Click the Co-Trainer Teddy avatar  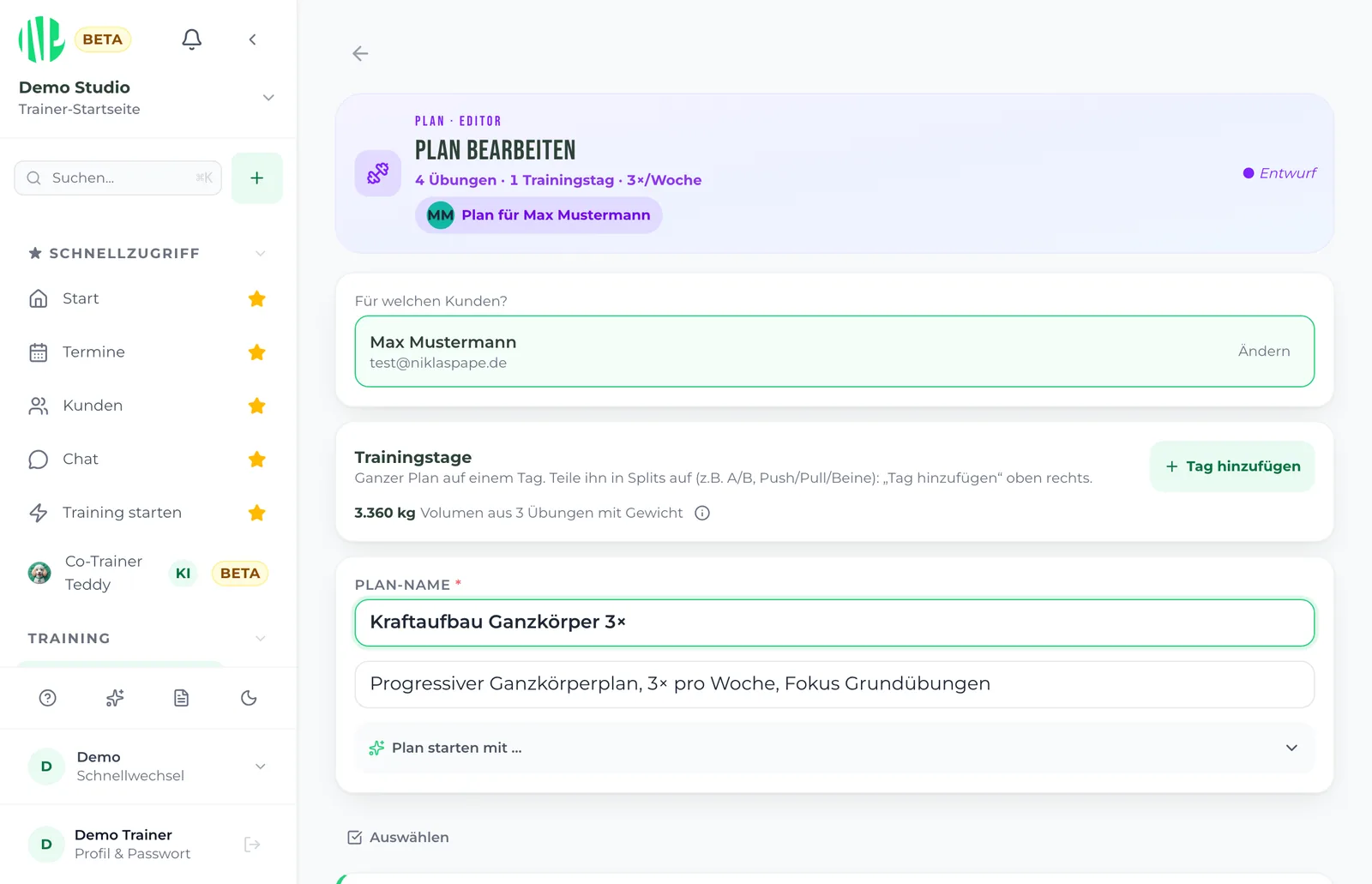tap(39, 573)
